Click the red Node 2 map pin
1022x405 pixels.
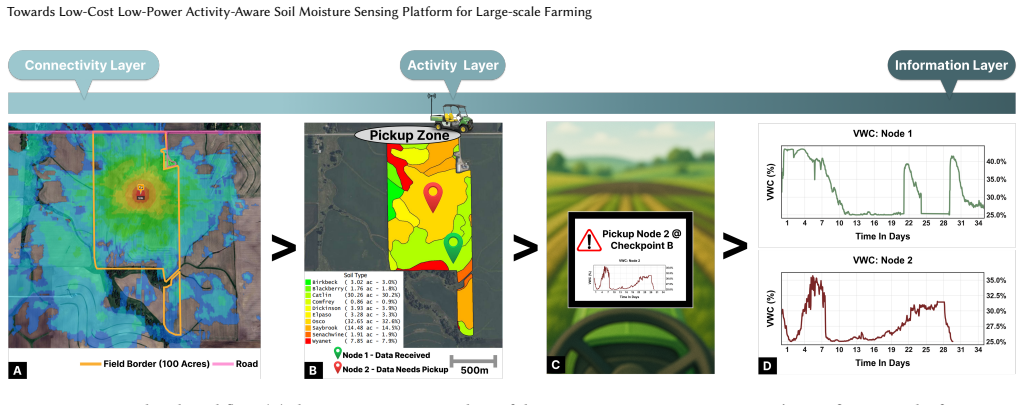(x=433, y=198)
